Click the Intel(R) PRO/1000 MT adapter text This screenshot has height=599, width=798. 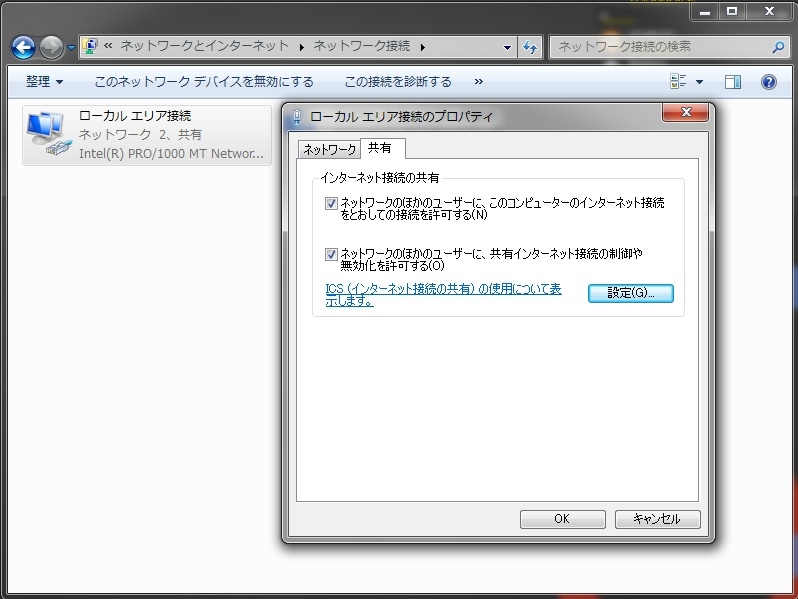click(171, 153)
